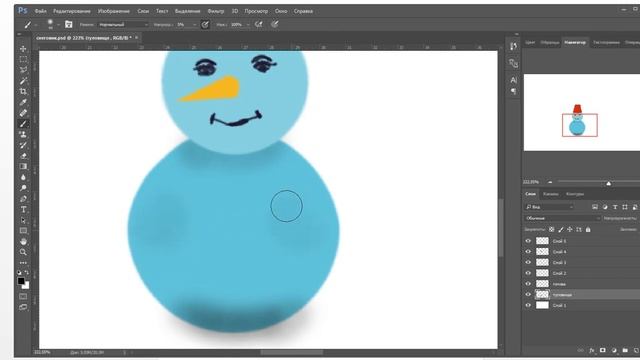Select the Zoom tool
Viewport: 640px width, 360px height.
pos(23,252)
